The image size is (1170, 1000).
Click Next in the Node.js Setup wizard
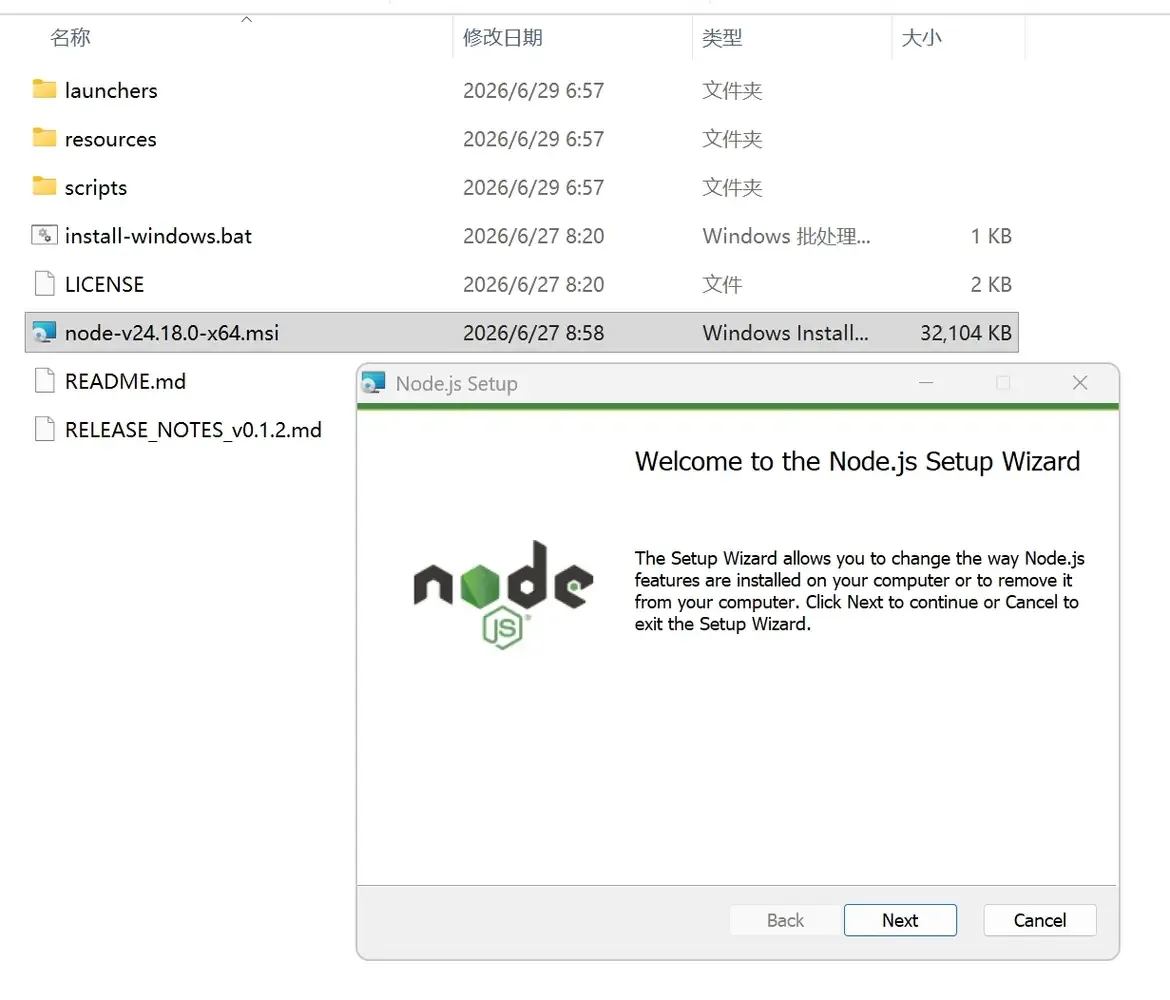[x=900, y=920]
